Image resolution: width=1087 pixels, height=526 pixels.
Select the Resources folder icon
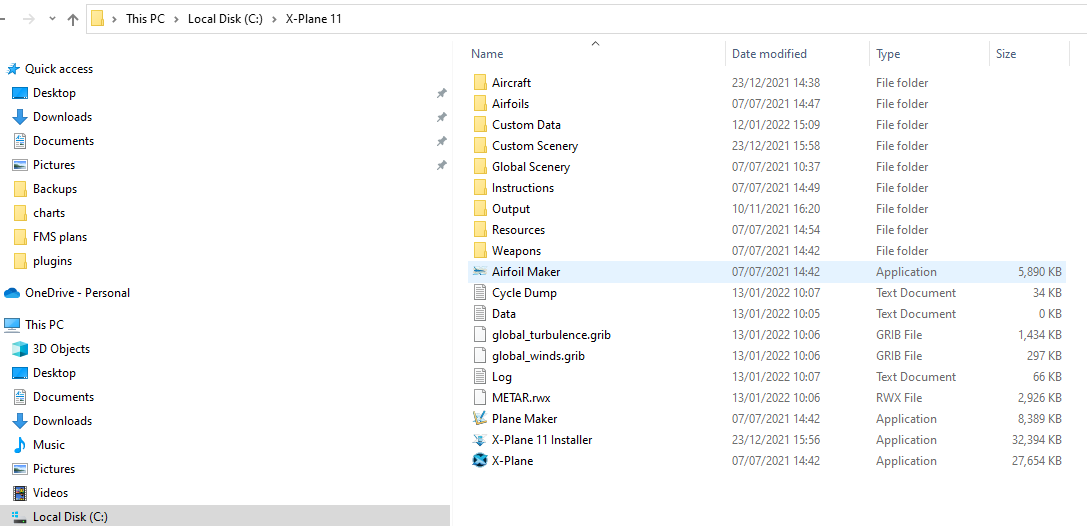pos(480,229)
